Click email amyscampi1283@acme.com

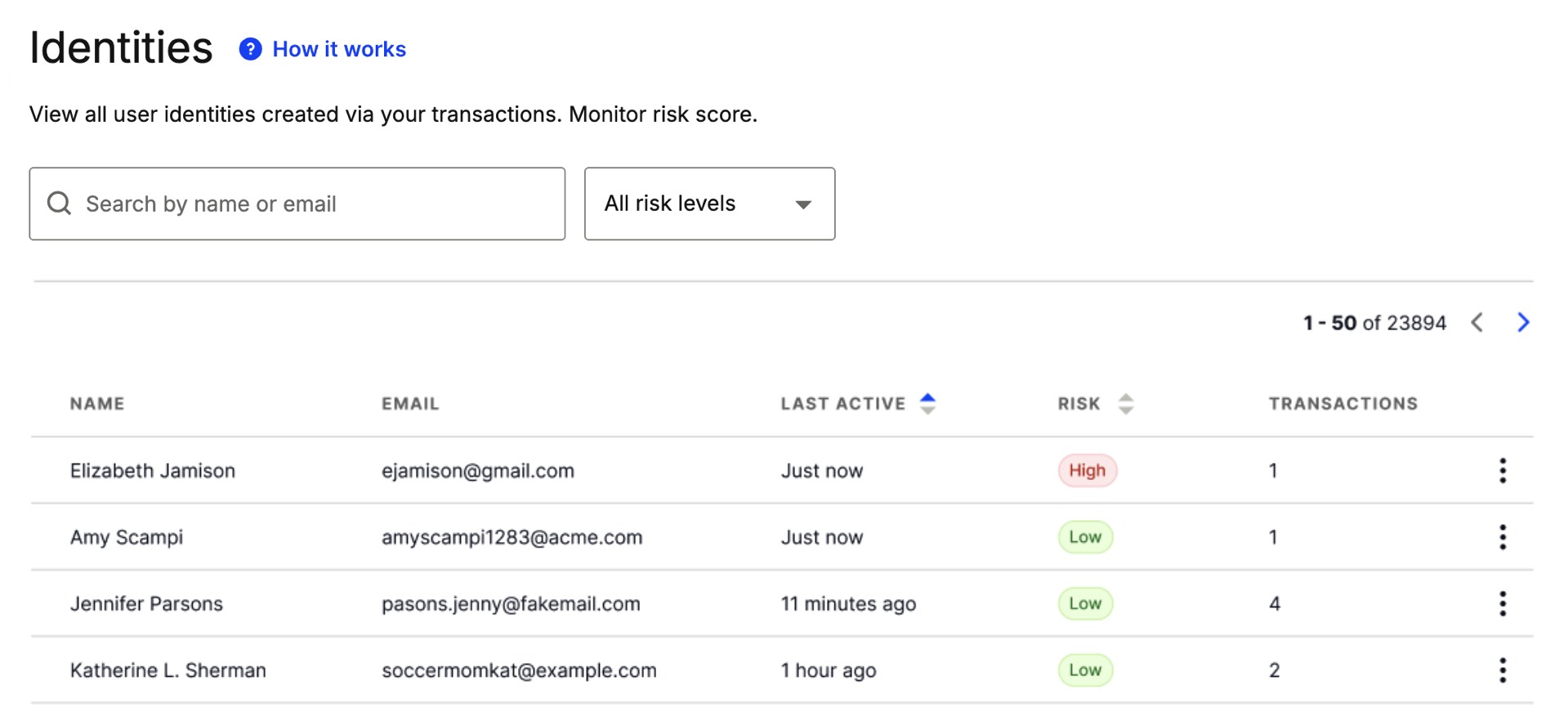click(512, 537)
